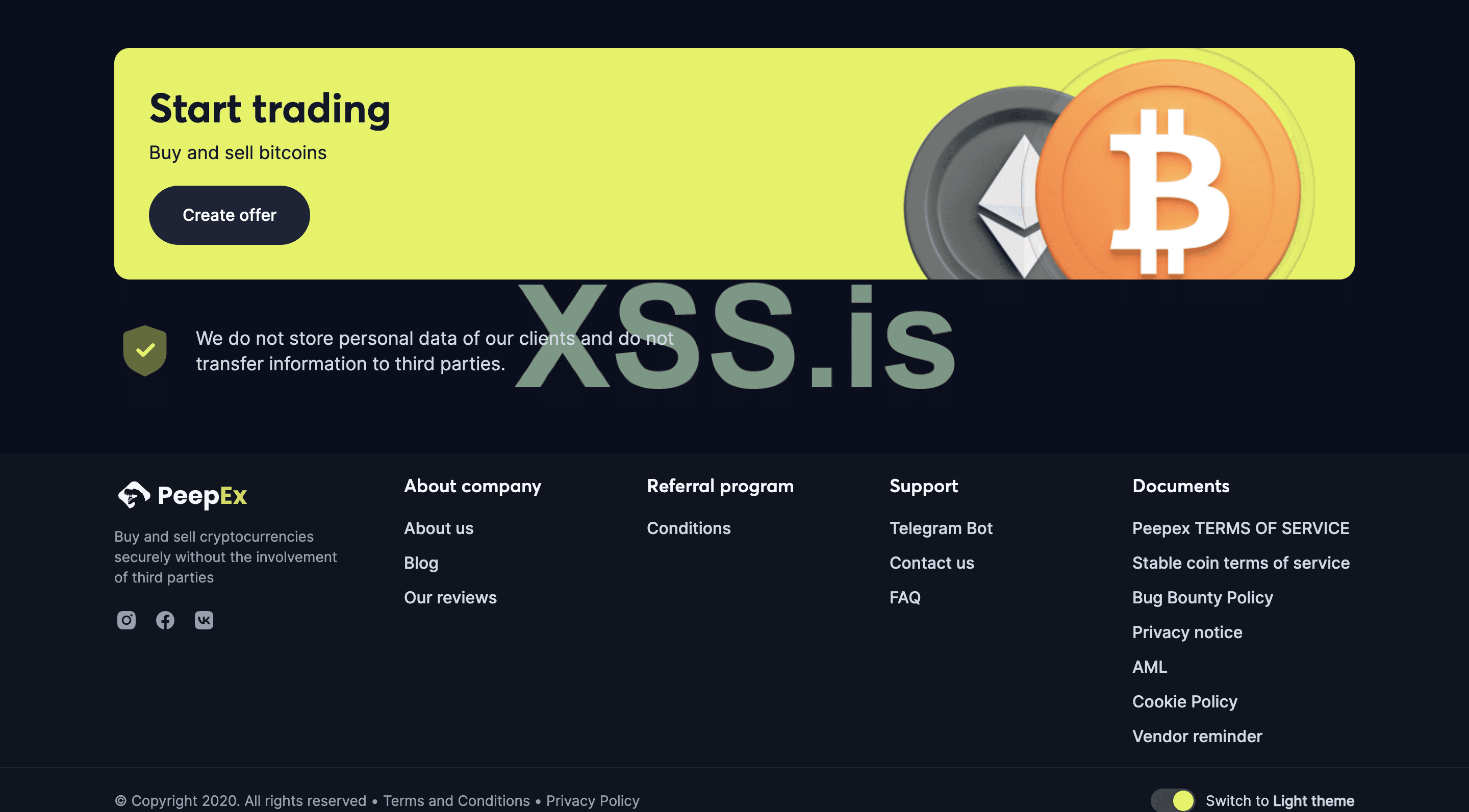
Task: Open the Vendor reminder document
Action: [x=1197, y=736]
